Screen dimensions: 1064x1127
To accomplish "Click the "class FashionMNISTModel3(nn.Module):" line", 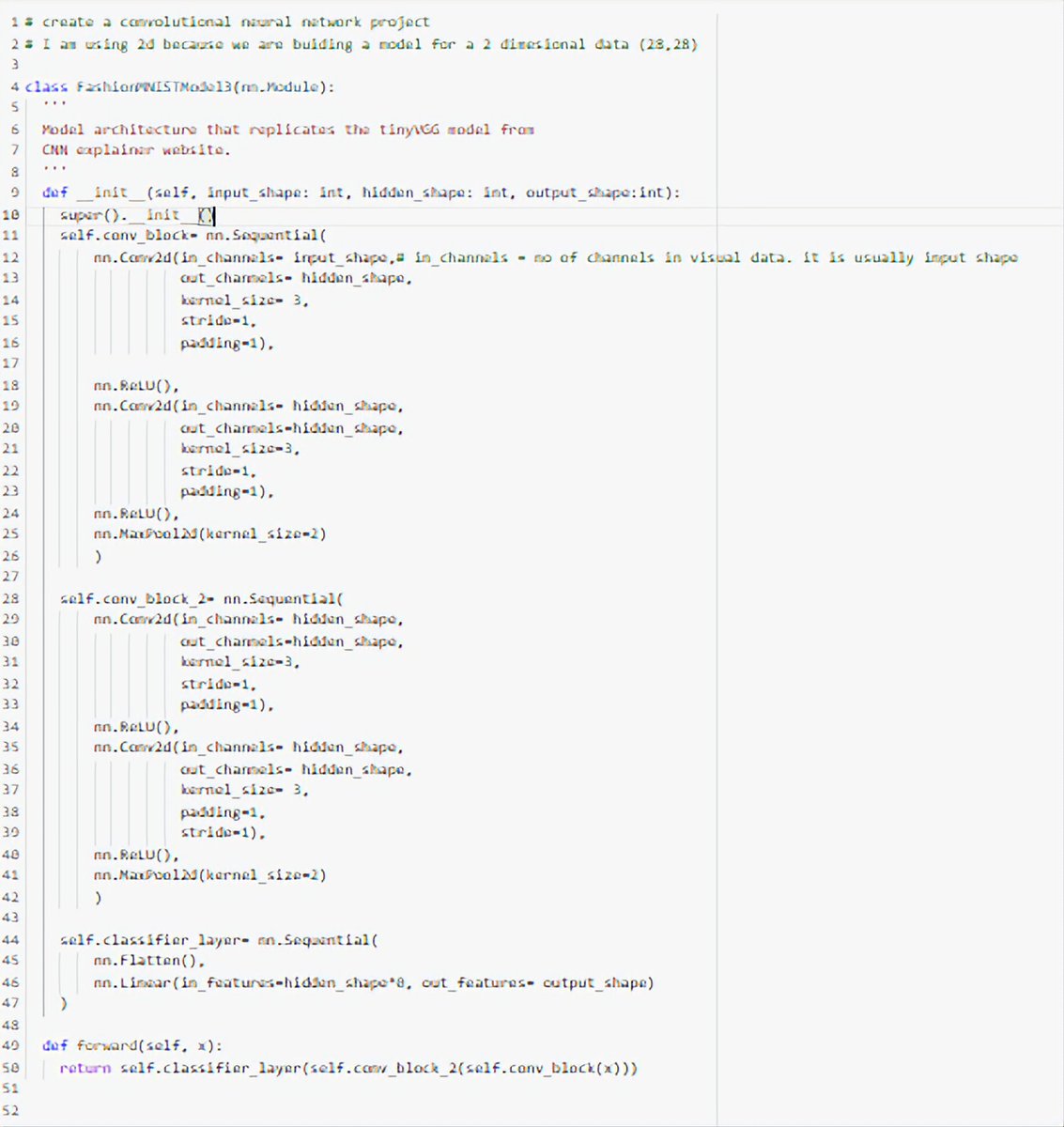I will pyautogui.click(x=179, y=86).
